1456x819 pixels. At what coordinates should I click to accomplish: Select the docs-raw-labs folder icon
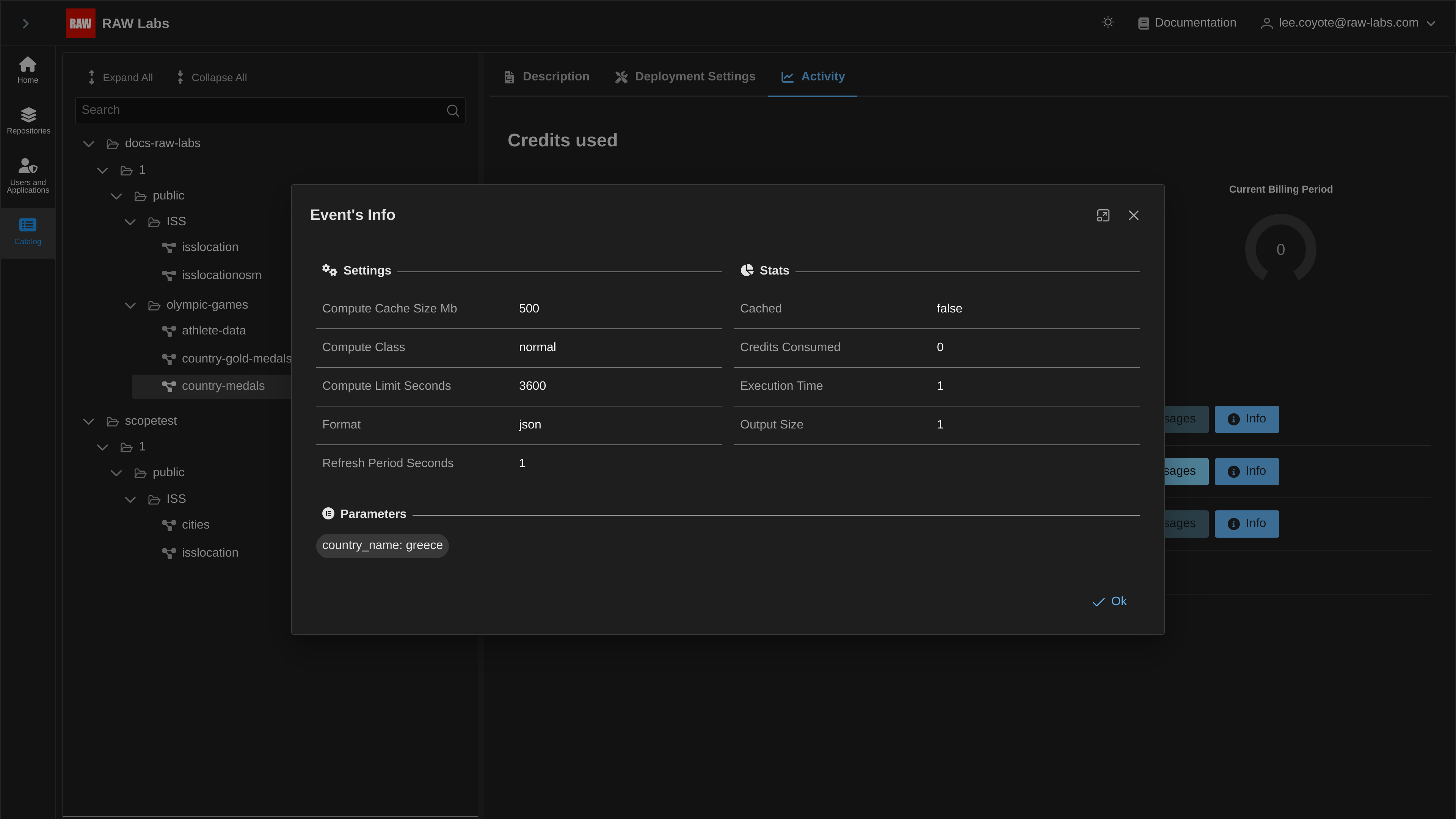[113, 144]
